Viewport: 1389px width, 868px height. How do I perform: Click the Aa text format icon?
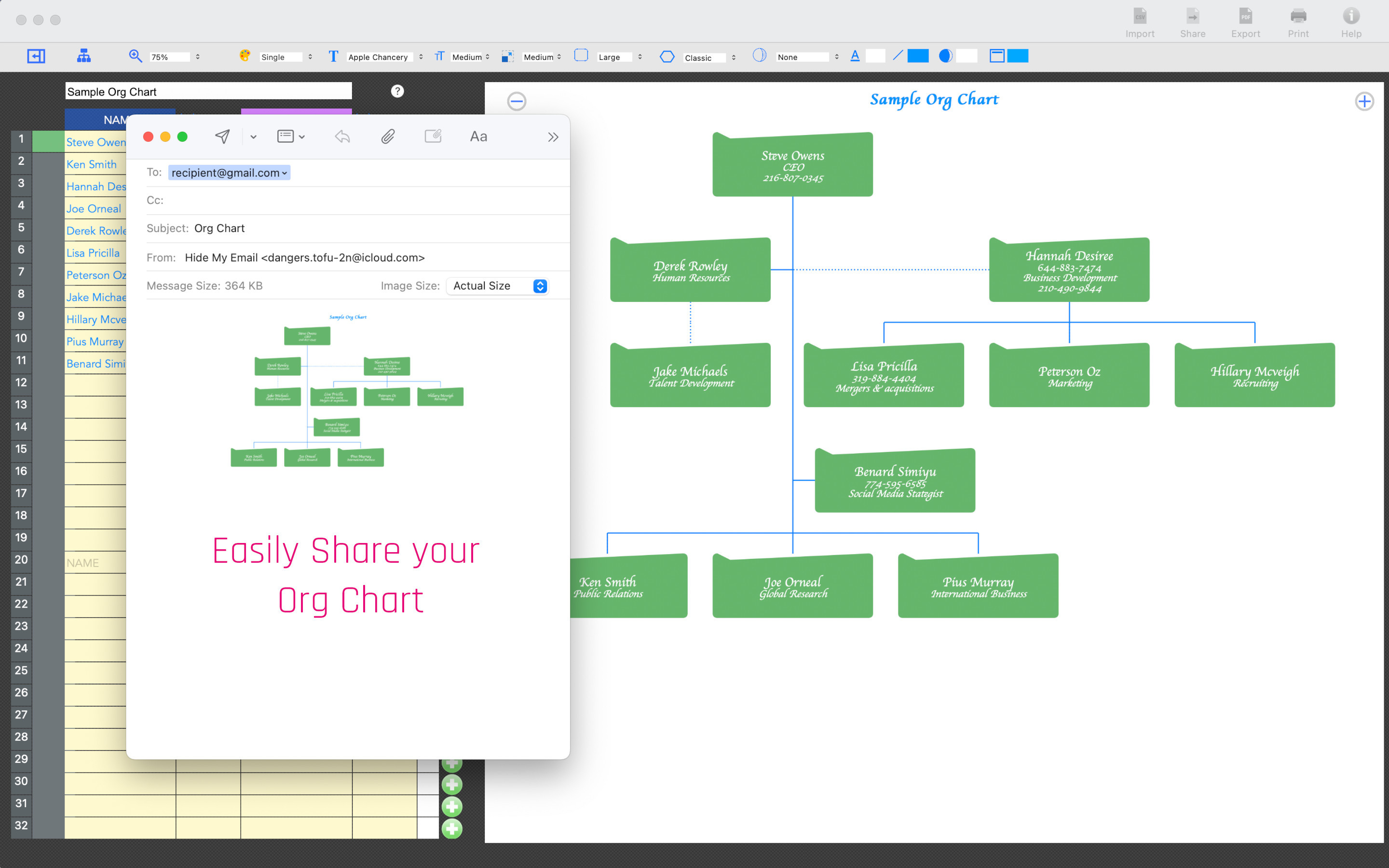pos(478,136)
